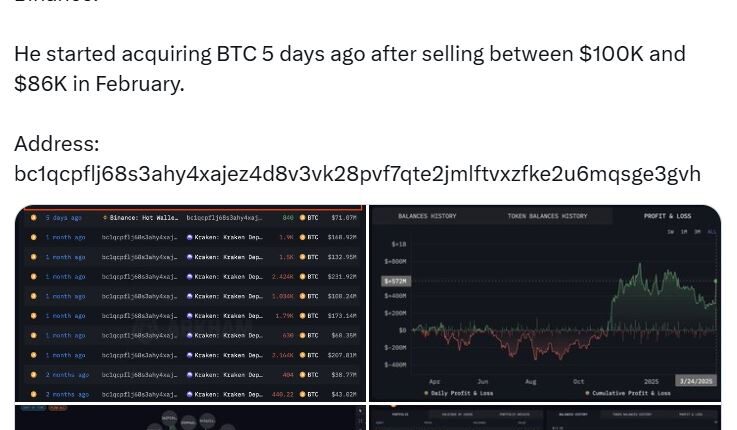Switch to the Balances History tab
This screenshot has height=430, width=737.
point(427,216)
